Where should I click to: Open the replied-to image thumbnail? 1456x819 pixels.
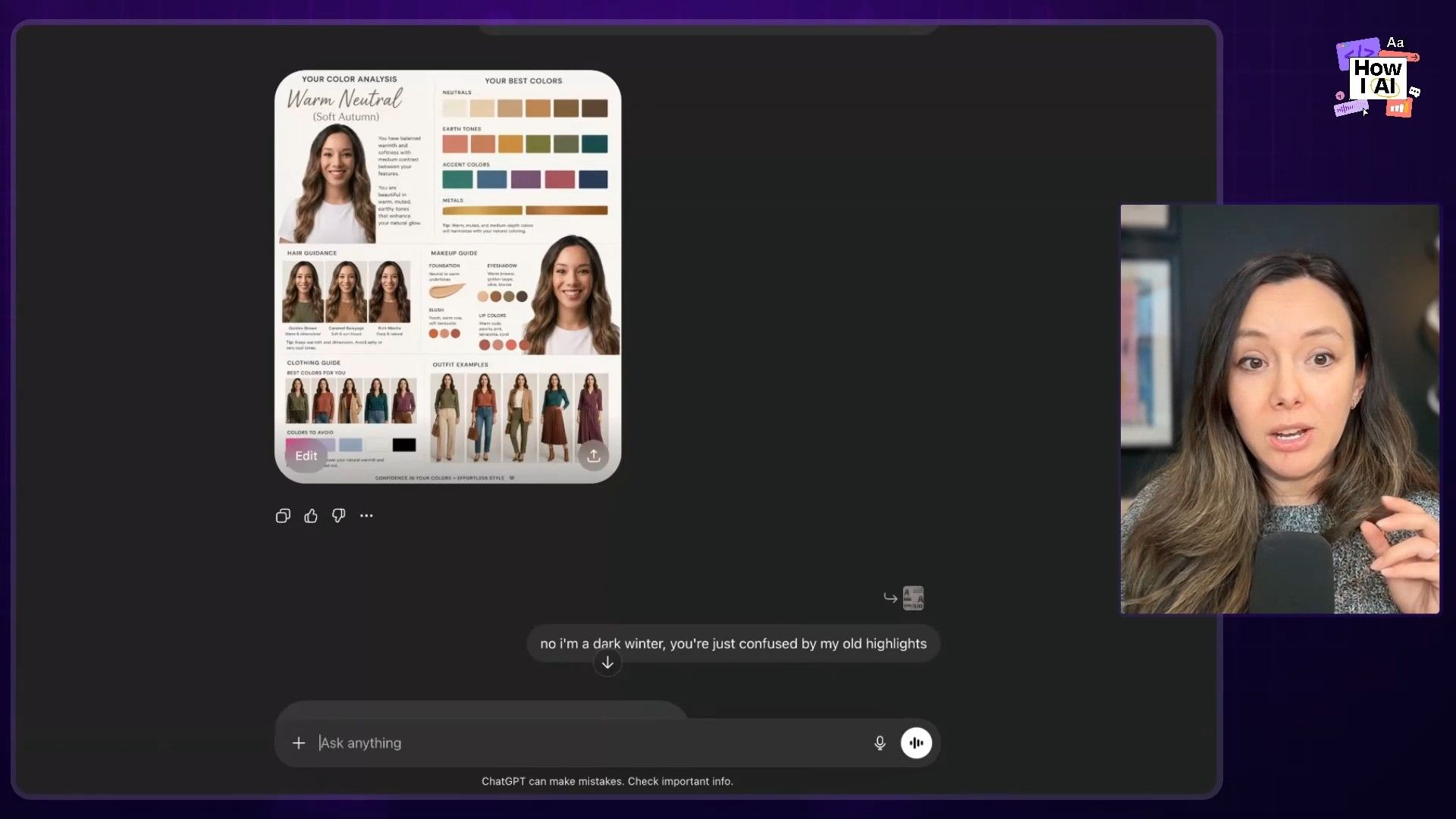[913, 598]
